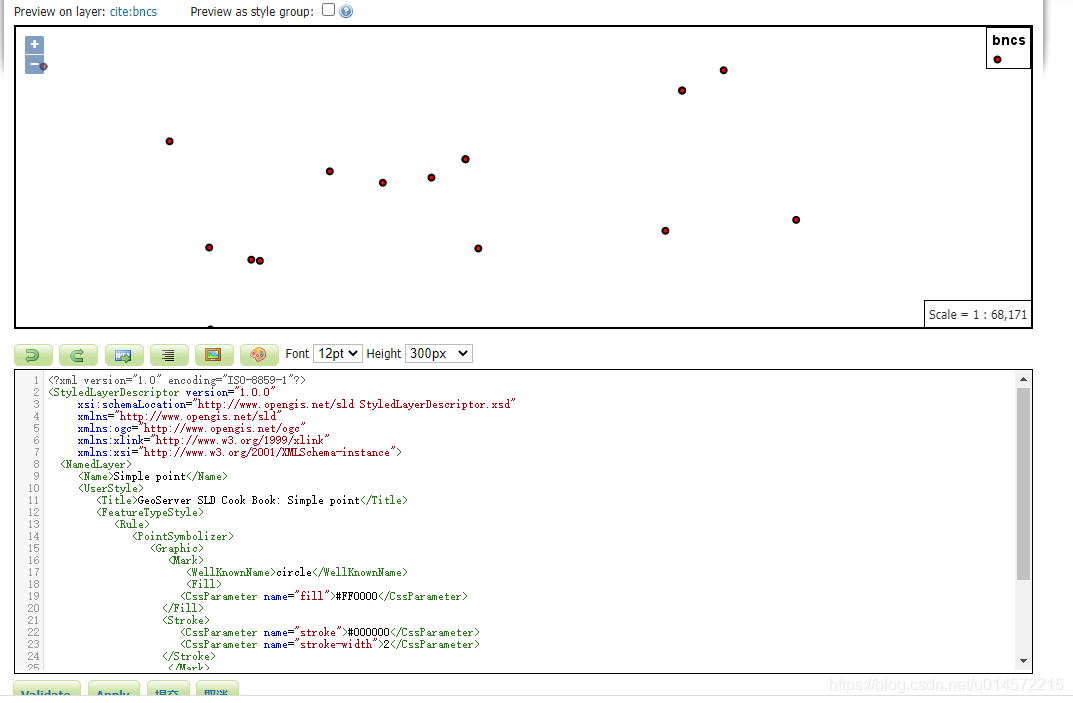Click the go-to-line toolbar button

(124, 355)
